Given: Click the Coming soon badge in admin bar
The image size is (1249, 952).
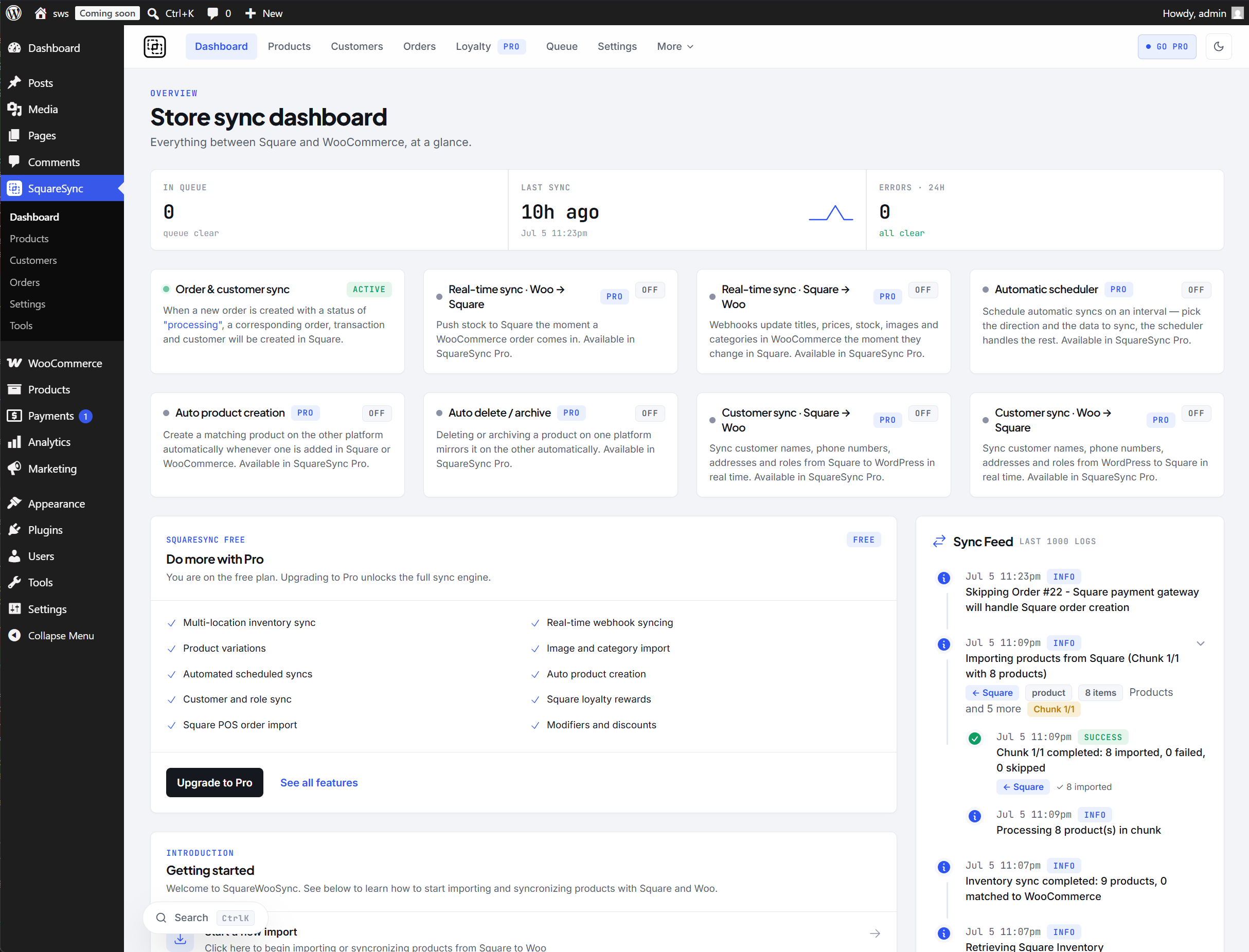Looking at the screenshot, I should point(107,13).
